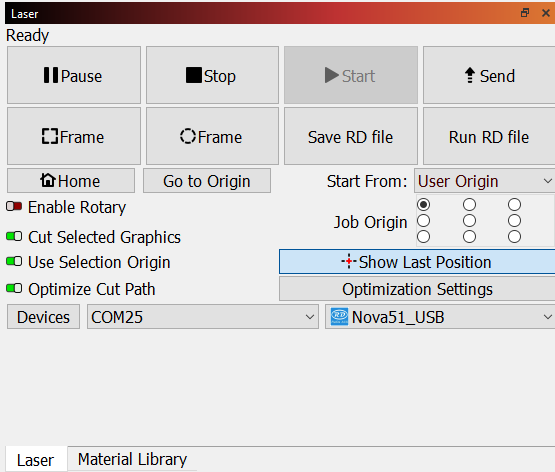Expand the COM25 port dropdown
The image size is (555, 472).
[203, 317]
